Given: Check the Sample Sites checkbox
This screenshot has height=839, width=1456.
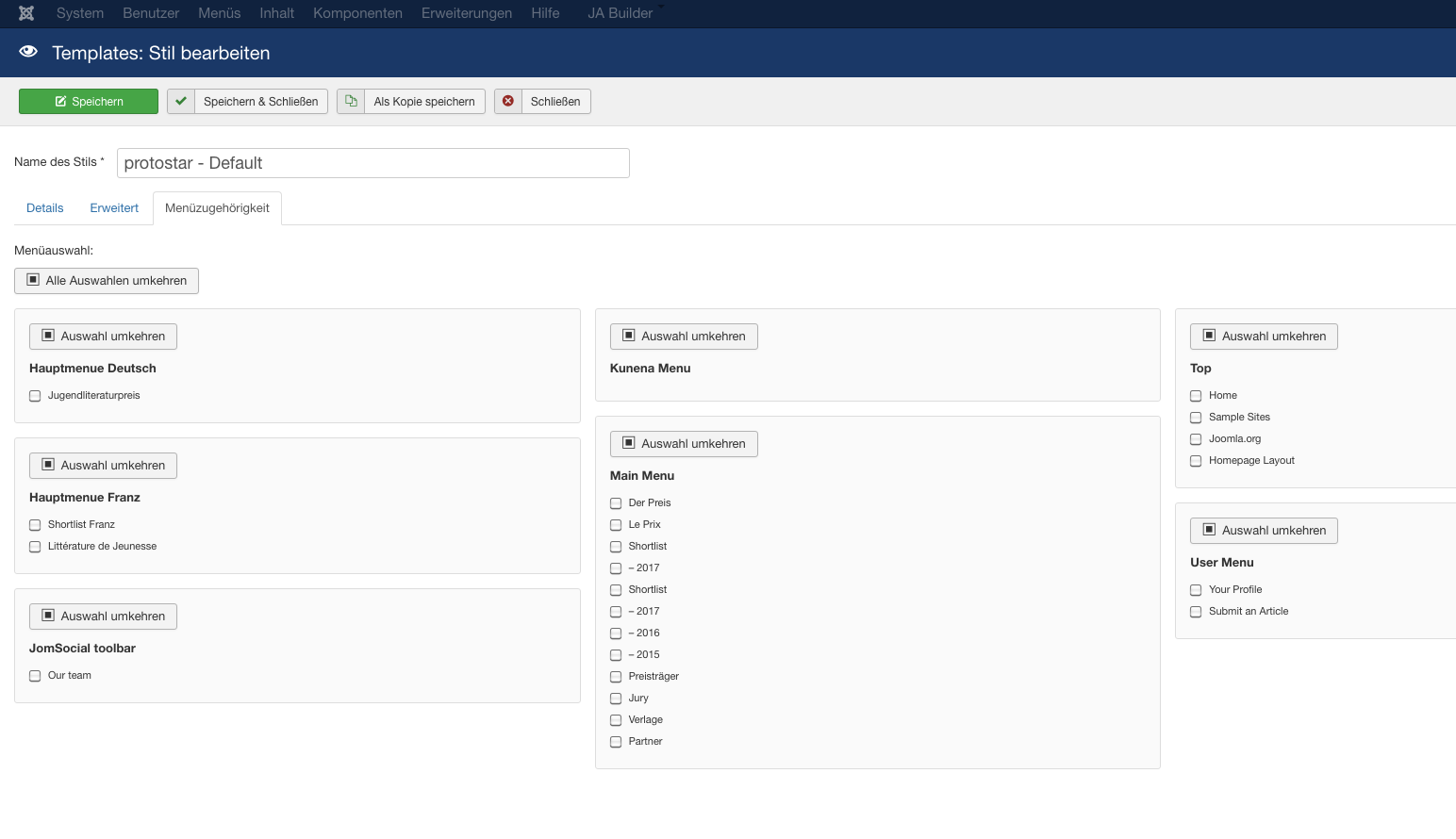Looking at the screenshot, I should click(1196, 418).
